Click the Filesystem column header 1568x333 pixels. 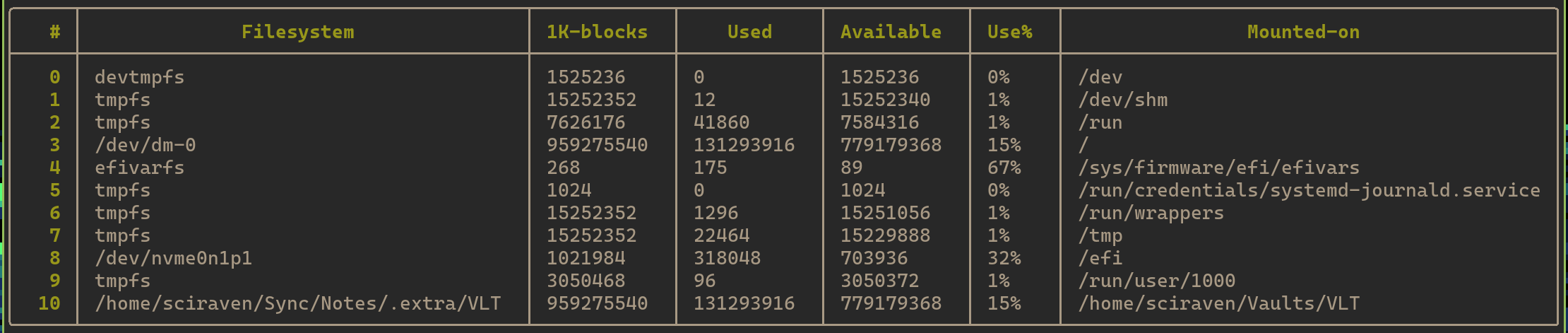pyautogui.click(x=297, y=32)
